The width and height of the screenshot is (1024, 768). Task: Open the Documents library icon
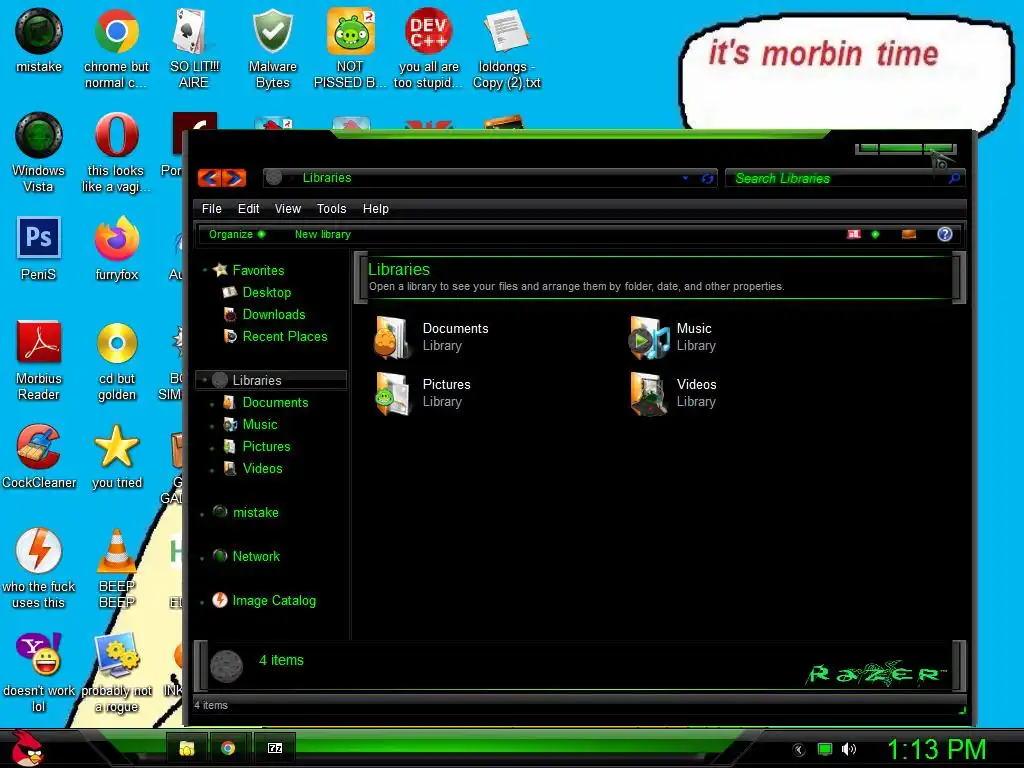coord(392,337)
